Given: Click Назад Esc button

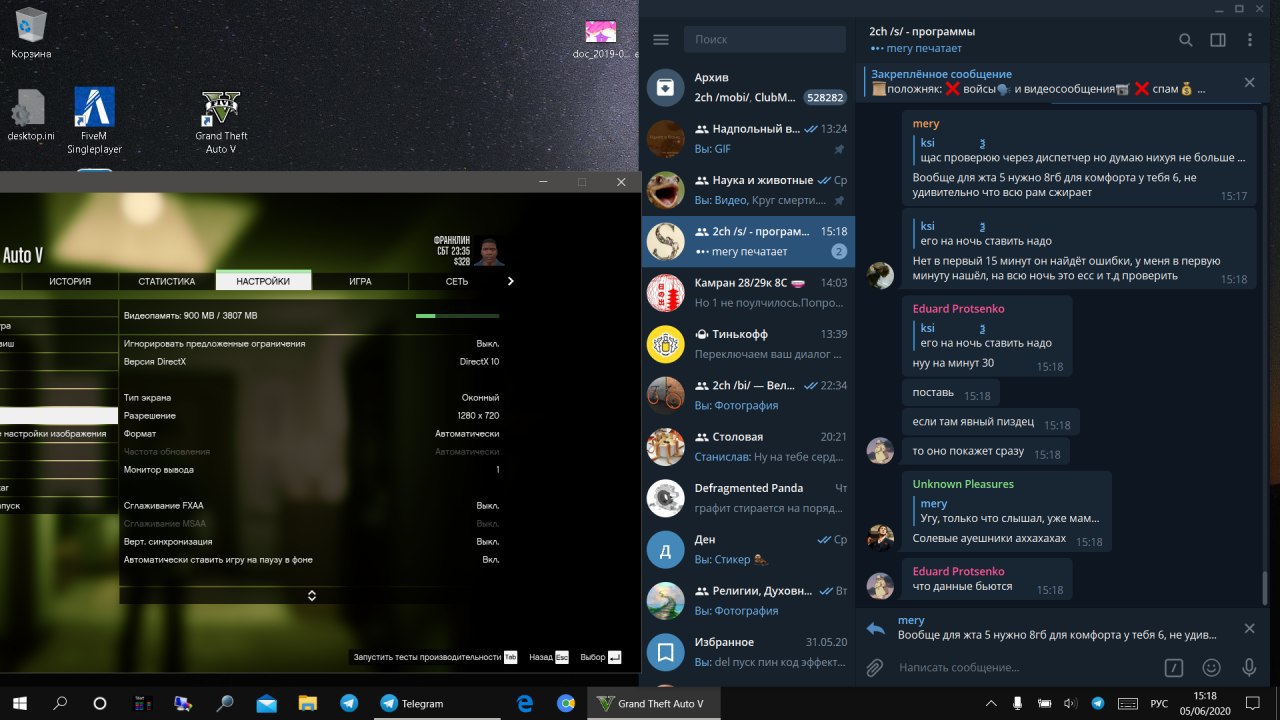Looking at the screenshot, I should (549, 657).
